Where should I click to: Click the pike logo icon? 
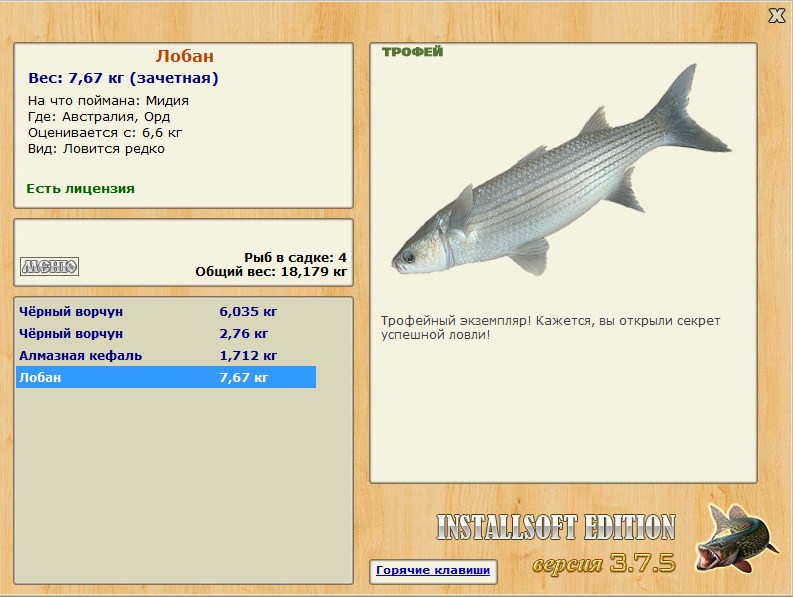click(736, 539)
